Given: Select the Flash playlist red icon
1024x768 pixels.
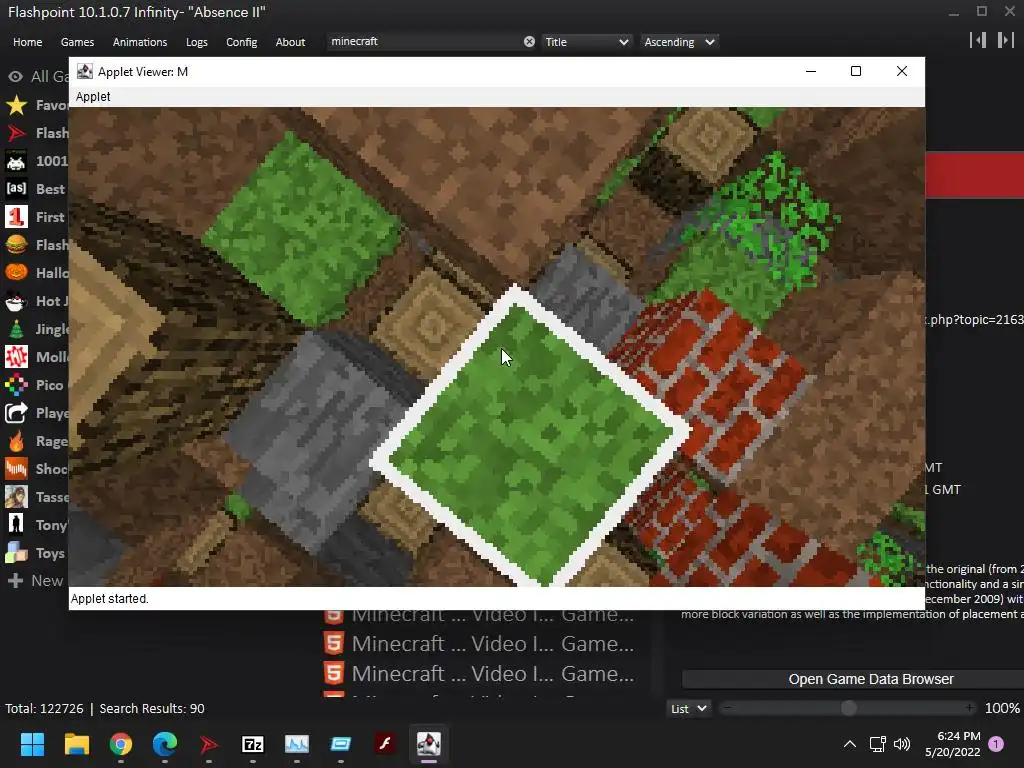Looking at the screenshot, I should point(16,133).
